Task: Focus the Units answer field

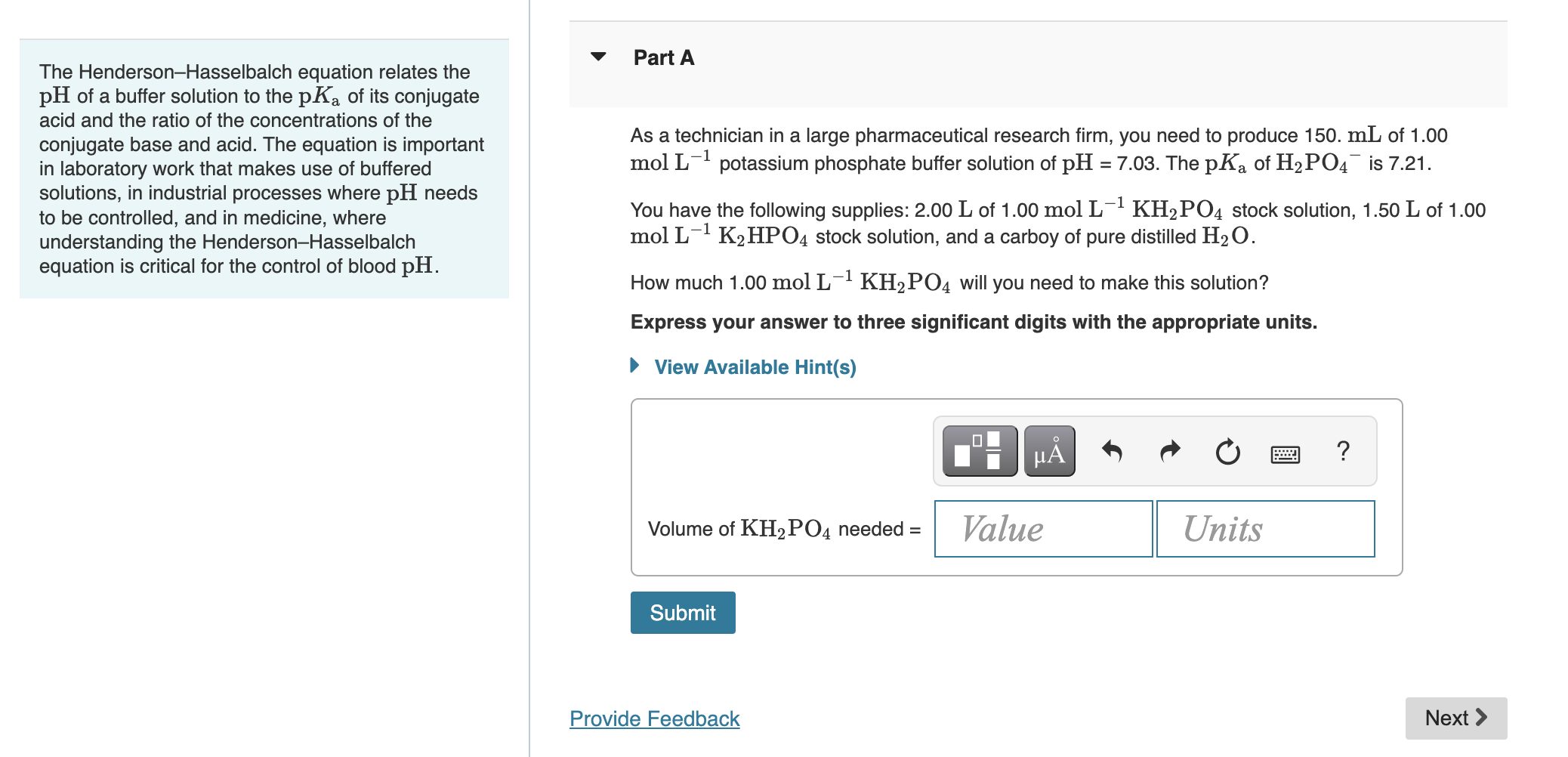Action: [x=1265, y=529]
